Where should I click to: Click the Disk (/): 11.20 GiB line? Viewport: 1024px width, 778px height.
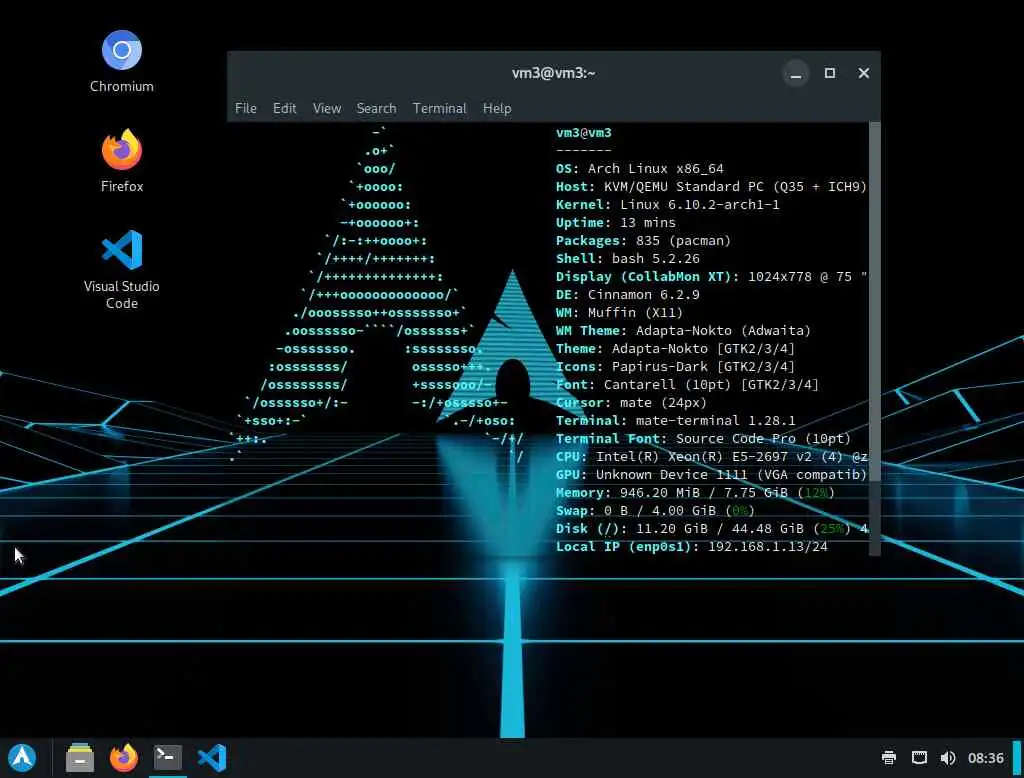[711, 528]
